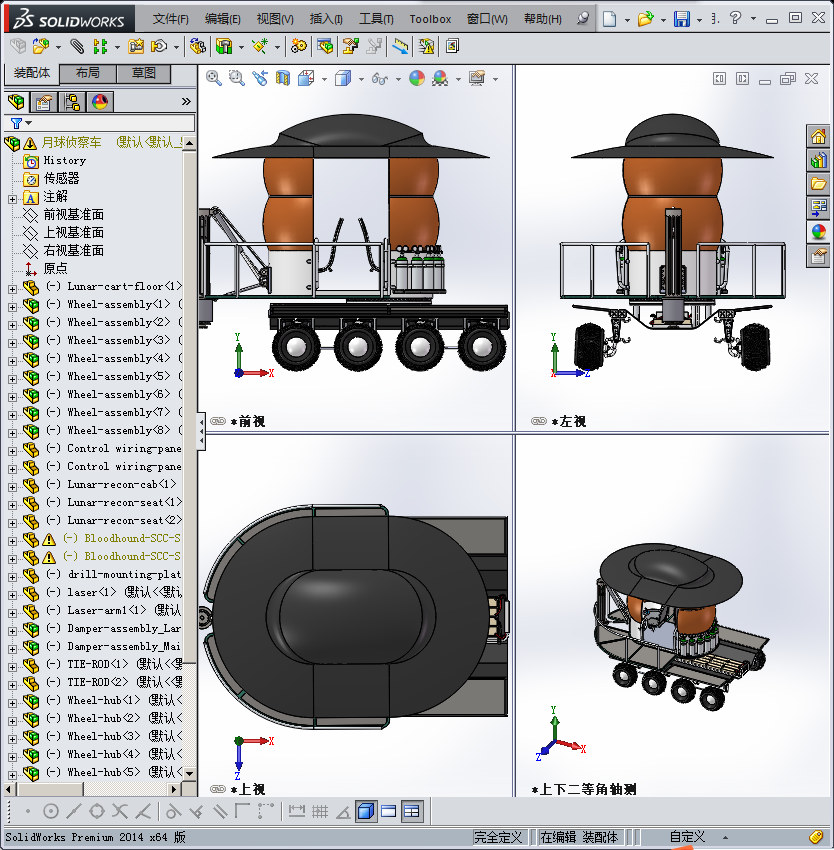This screenshot has width=834, height=850.
Task: Open the 文件(F) menu
Action: 170,19
